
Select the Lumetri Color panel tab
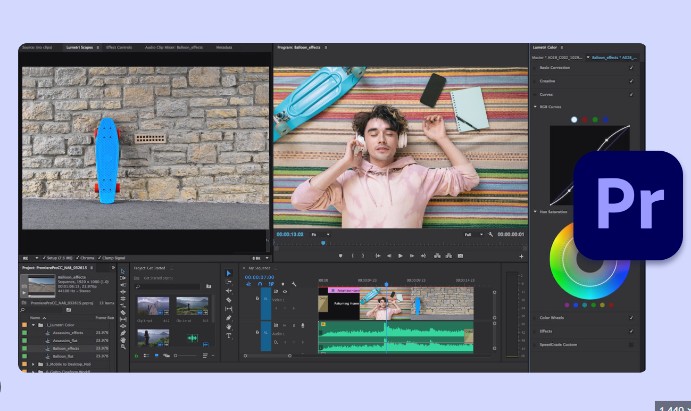point(545,48)
